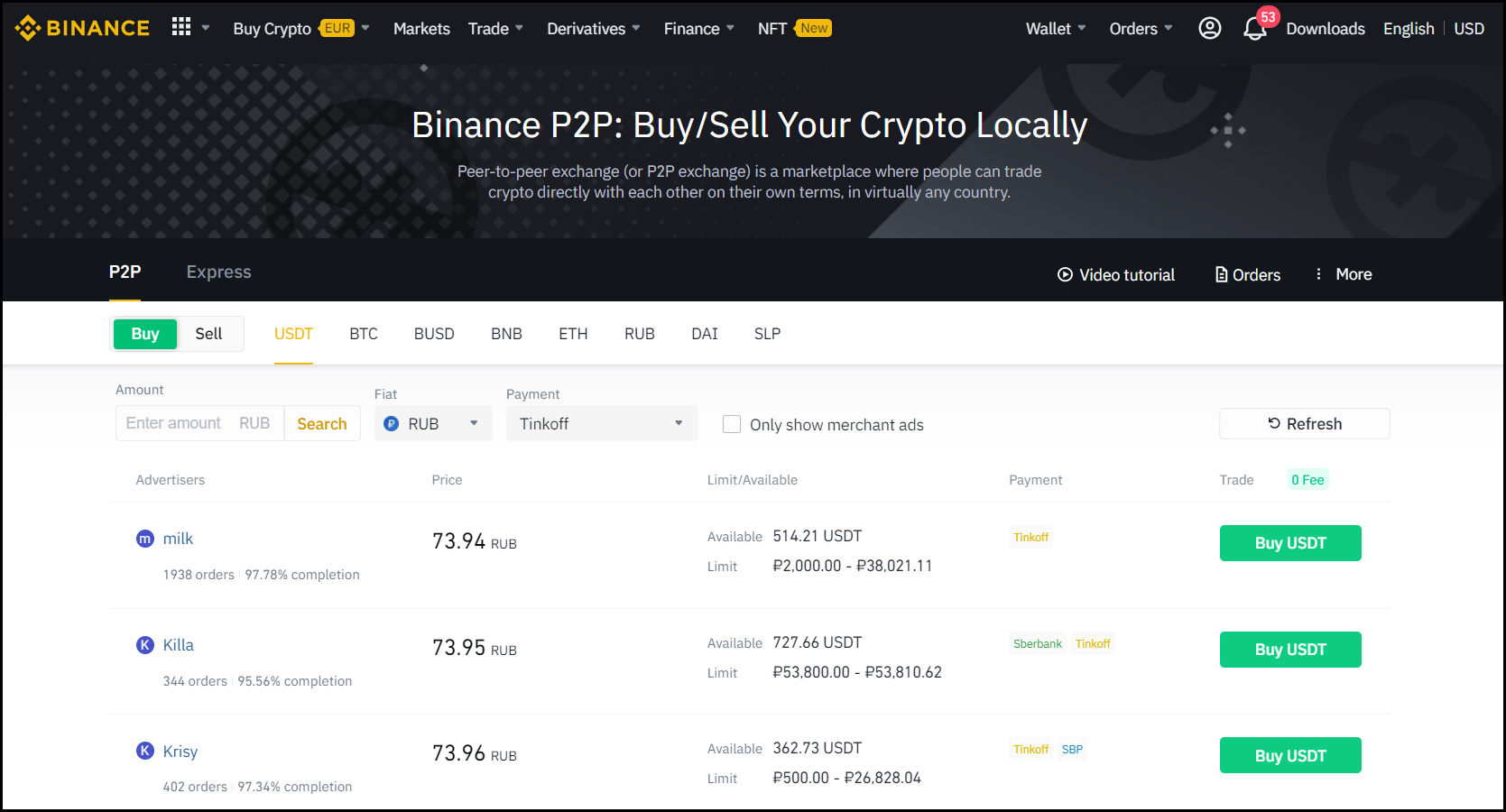Select the RUB crypto tab
Screen dimensions: 1506x812
640,334
